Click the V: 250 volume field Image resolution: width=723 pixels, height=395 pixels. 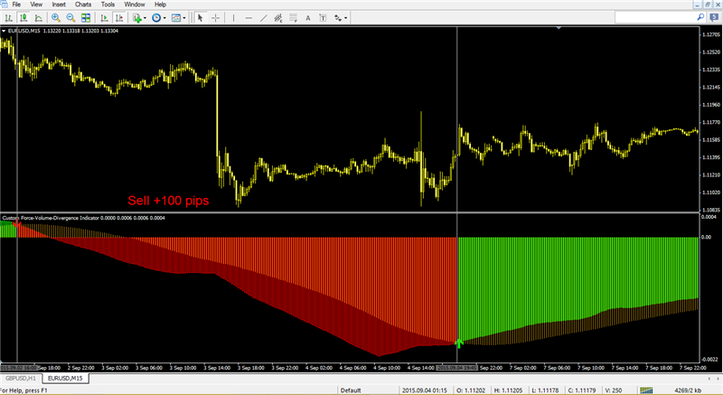click(614, 390)
